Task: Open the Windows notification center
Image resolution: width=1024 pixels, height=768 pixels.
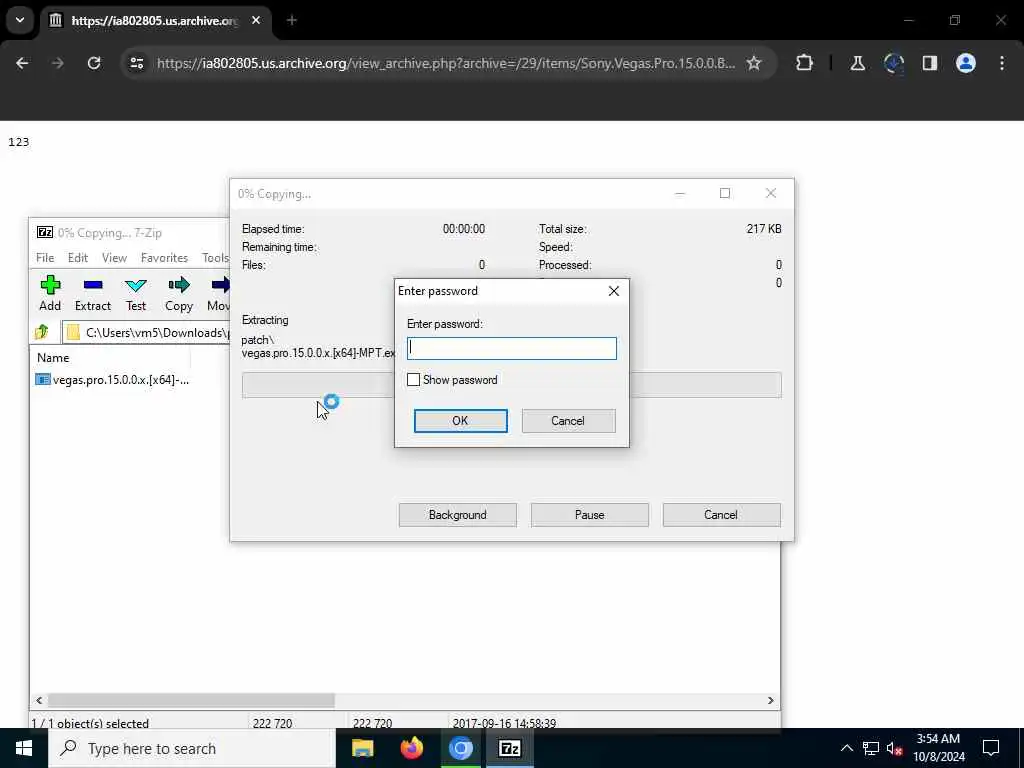Action: 991,748
